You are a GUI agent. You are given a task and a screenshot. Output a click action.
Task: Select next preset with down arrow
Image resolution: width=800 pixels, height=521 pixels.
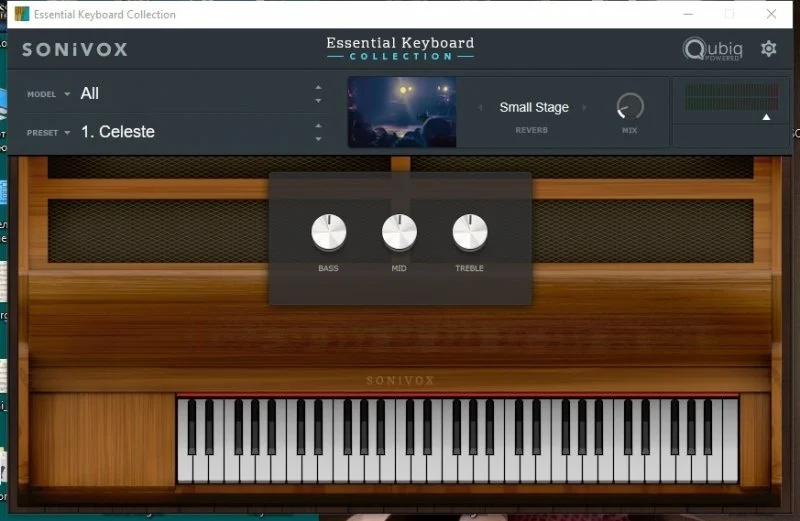coord(318,139)
